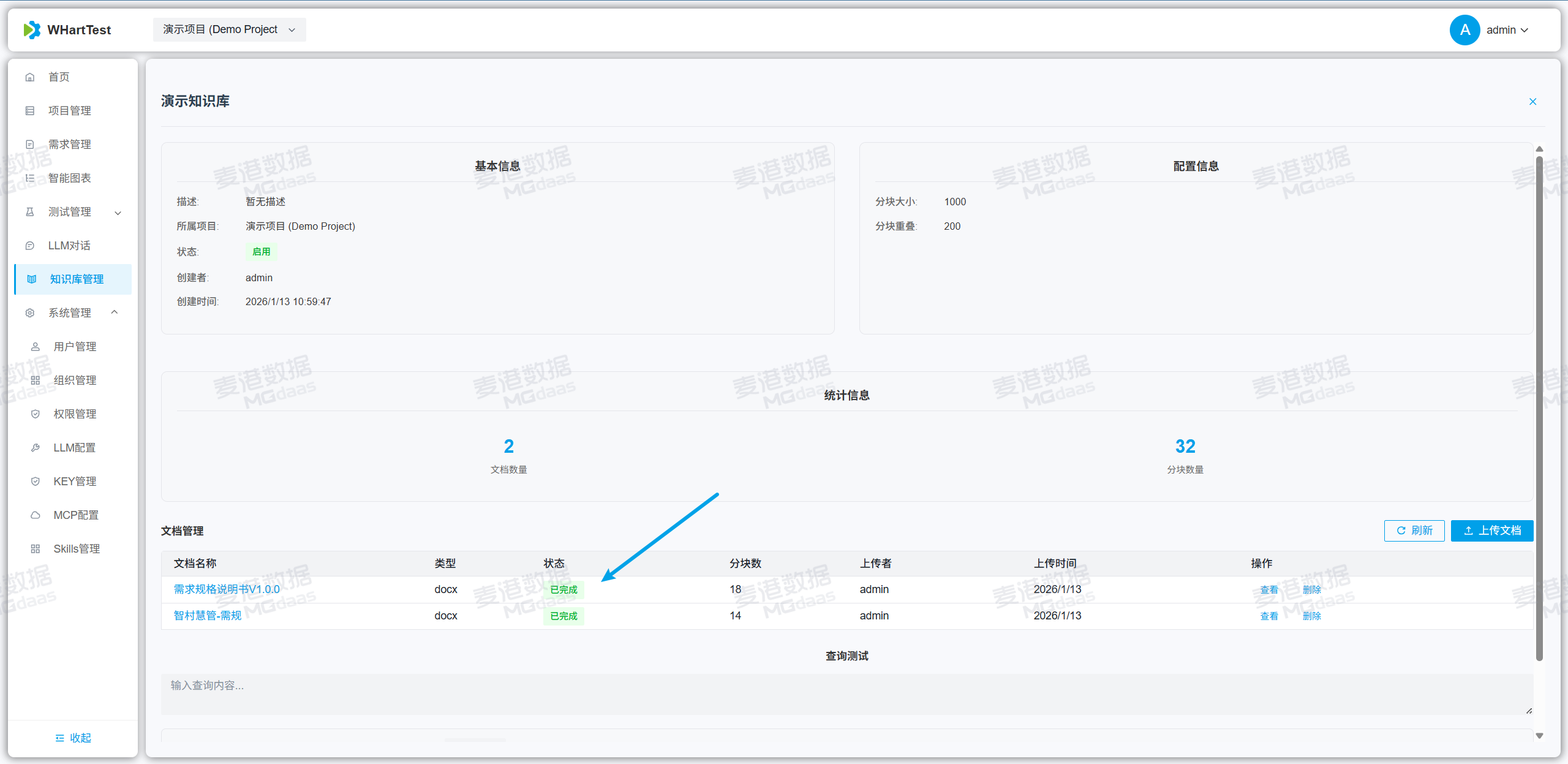Open the admin user dropdown menu
This screenshot has width=1568, height=764.
coord(1507,30)
